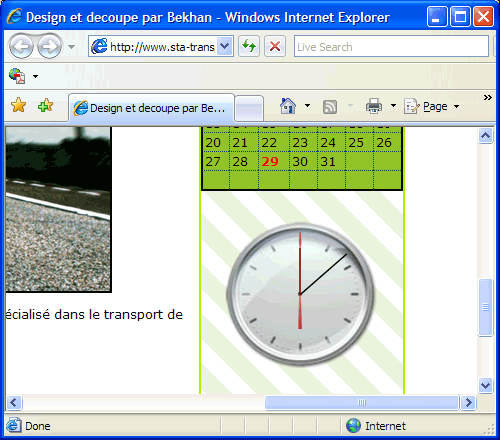Open the recent pages dropdown arrow
This screenshot has height=440, width=500.
click(71, 47)
